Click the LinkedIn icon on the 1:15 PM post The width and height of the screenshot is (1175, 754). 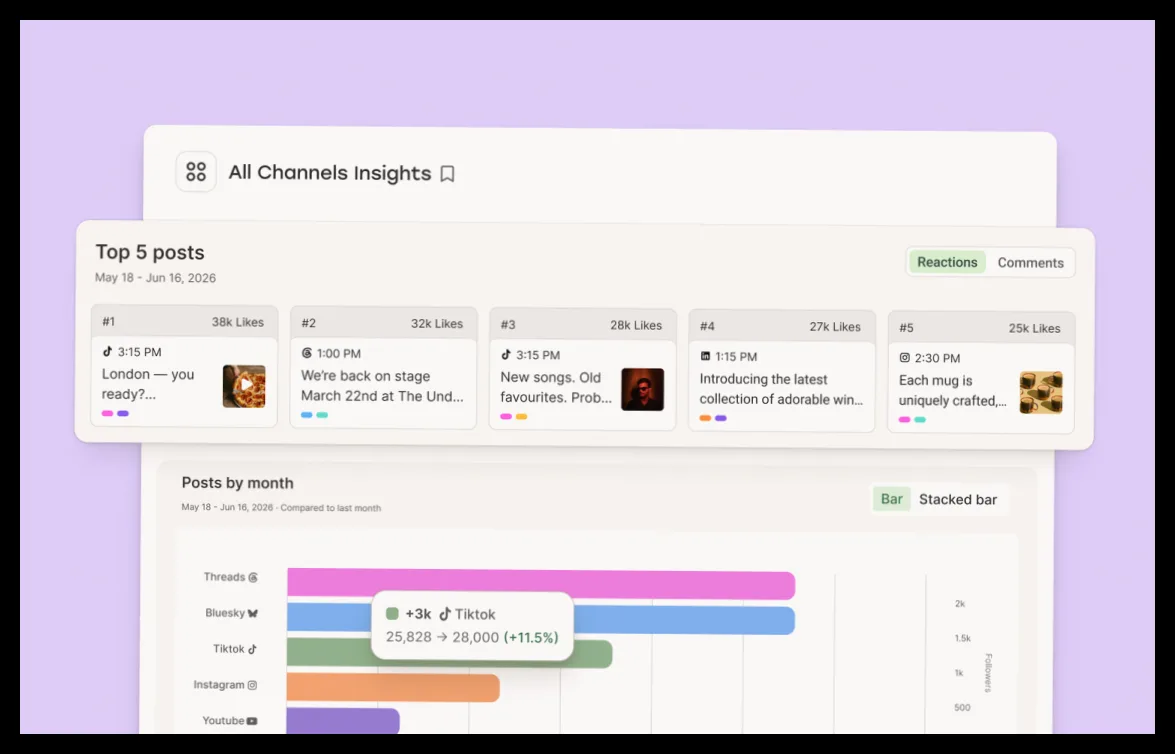tap(705, 356)
